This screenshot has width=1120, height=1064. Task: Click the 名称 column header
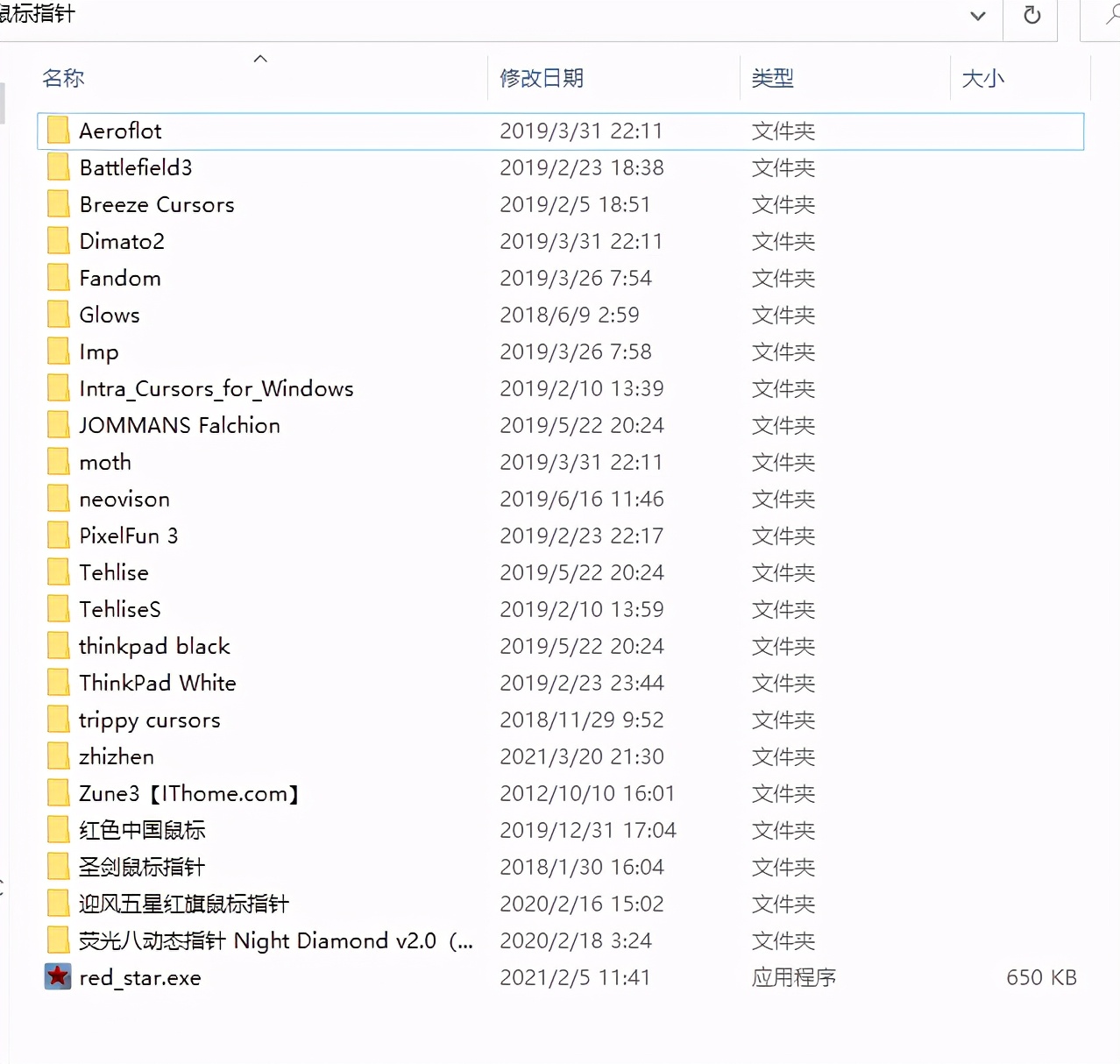[x=64, y=78]
